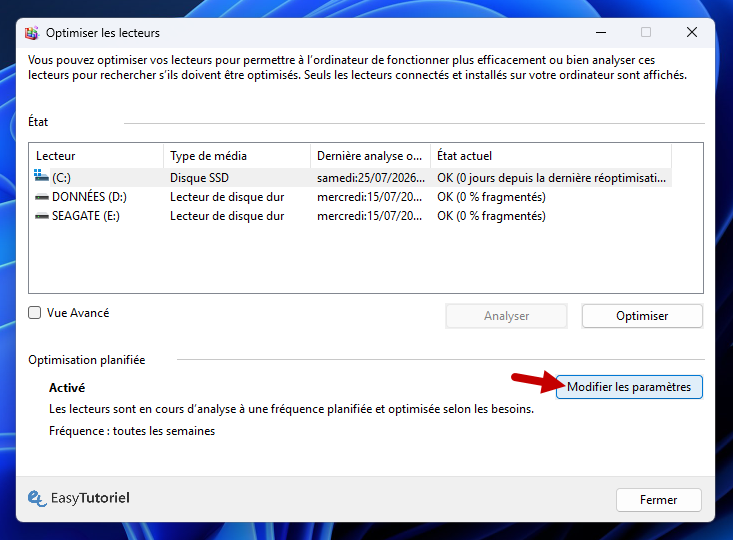
Task: Select the (C:) SSD drive icon
Action: click(x=41, y=176)
